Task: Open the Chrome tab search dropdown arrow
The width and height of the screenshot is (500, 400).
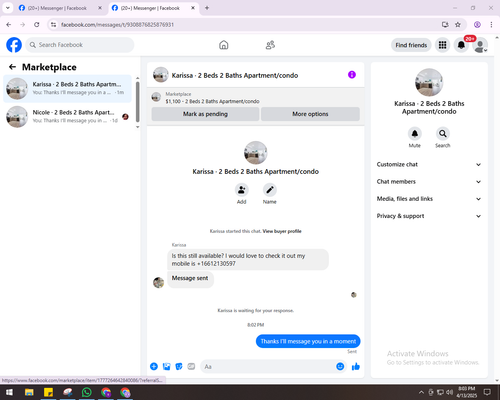Action: tap(7, 8)
